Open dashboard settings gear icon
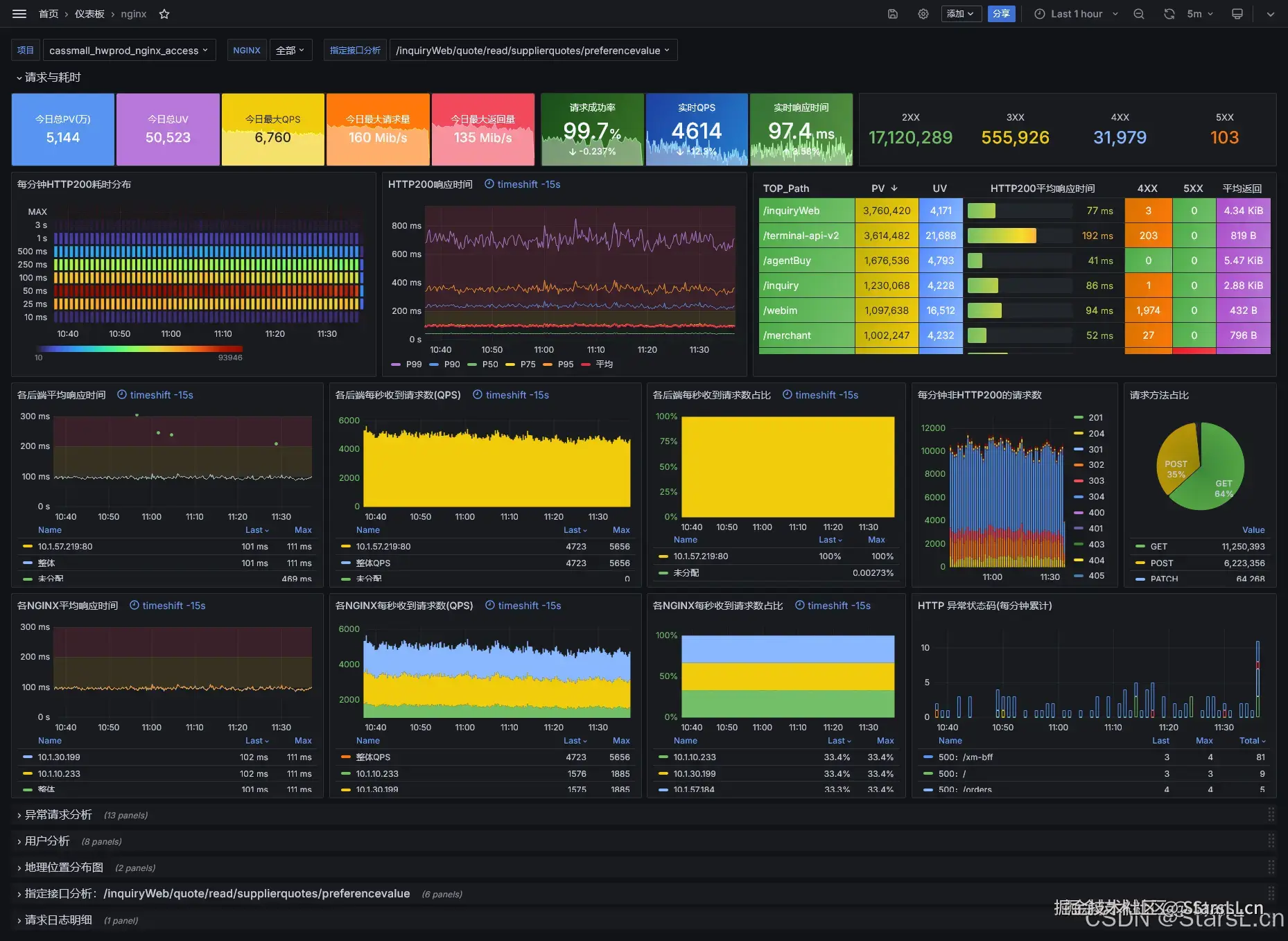This screenshot has height=941, width=1288. 923,14
